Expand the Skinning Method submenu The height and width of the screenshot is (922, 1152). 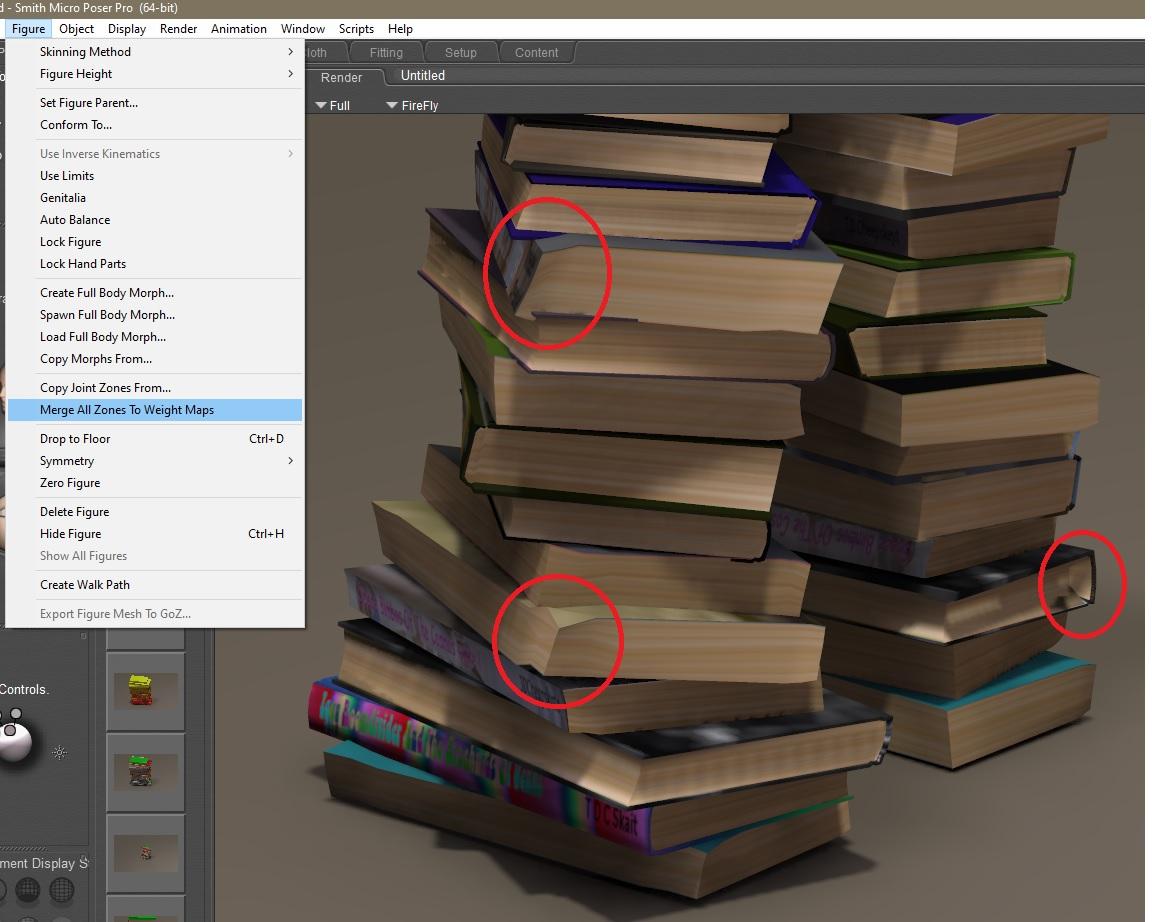(x=155, y=51)
